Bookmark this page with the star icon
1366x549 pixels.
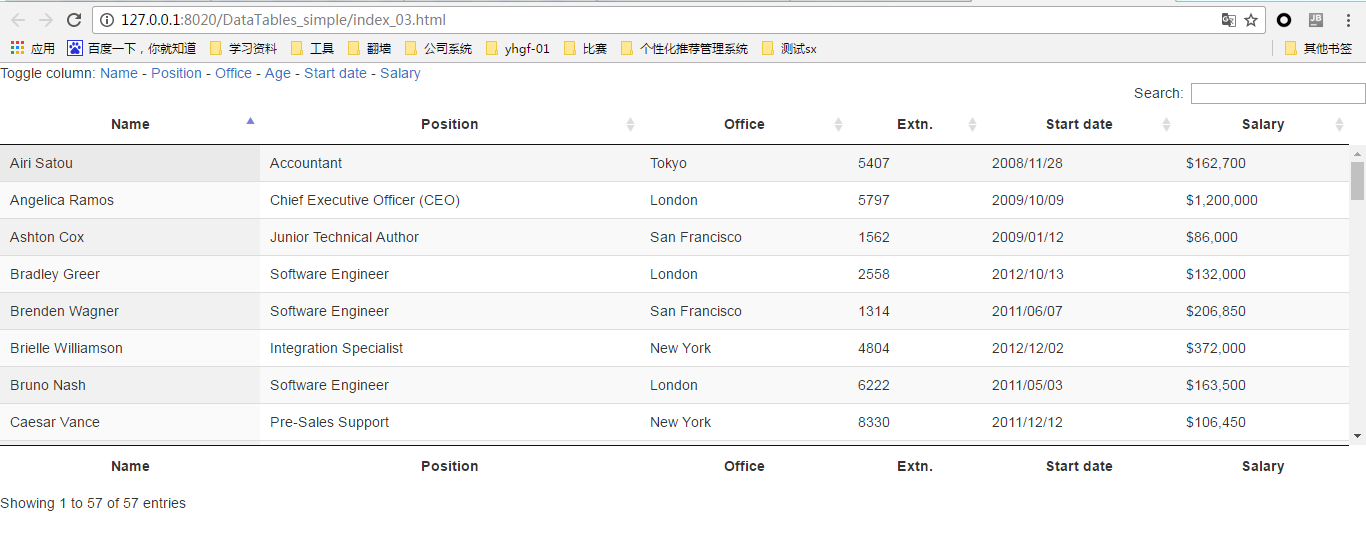(x=1251, y=20)
